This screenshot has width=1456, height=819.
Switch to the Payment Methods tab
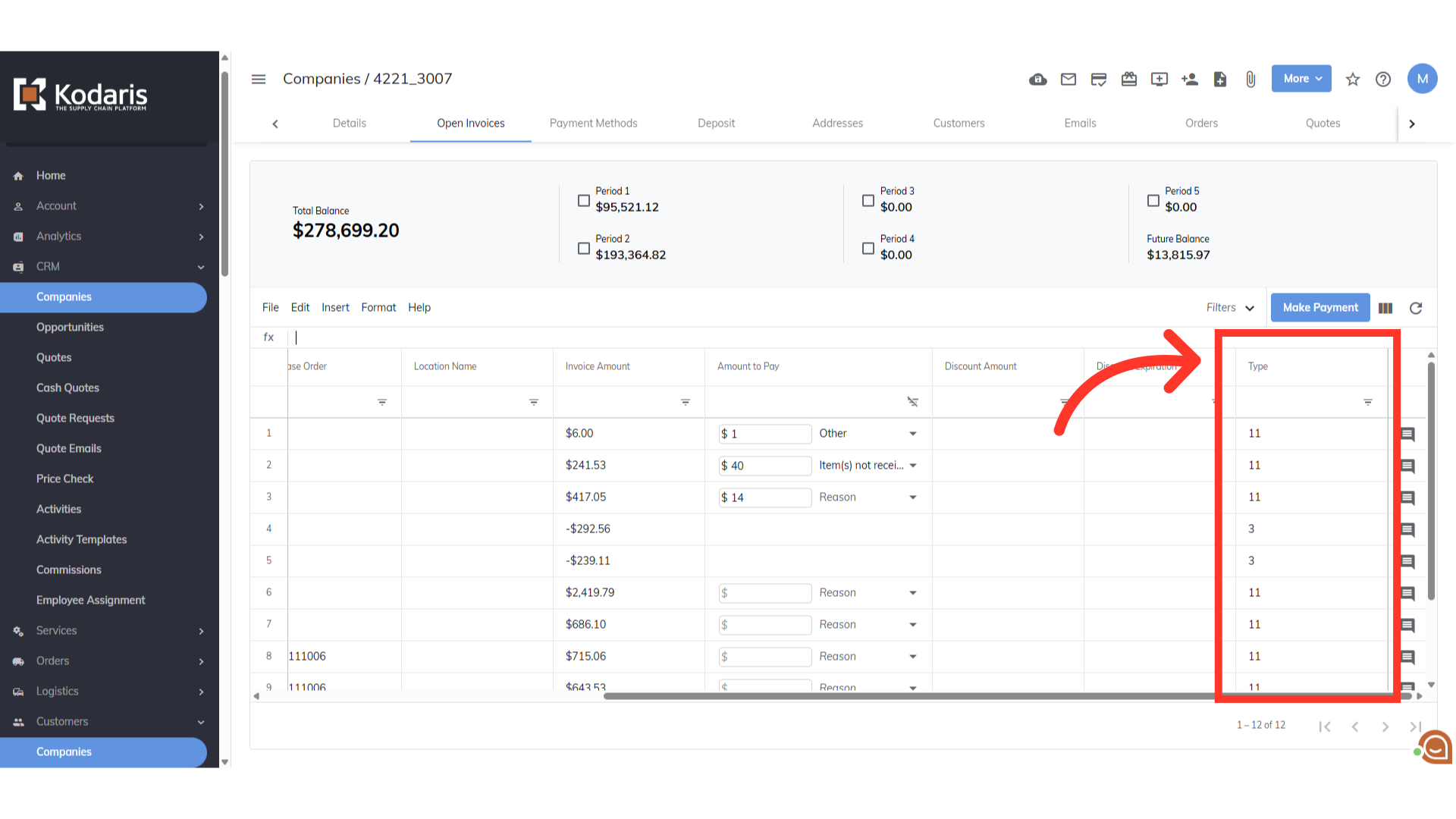[593, 124]
